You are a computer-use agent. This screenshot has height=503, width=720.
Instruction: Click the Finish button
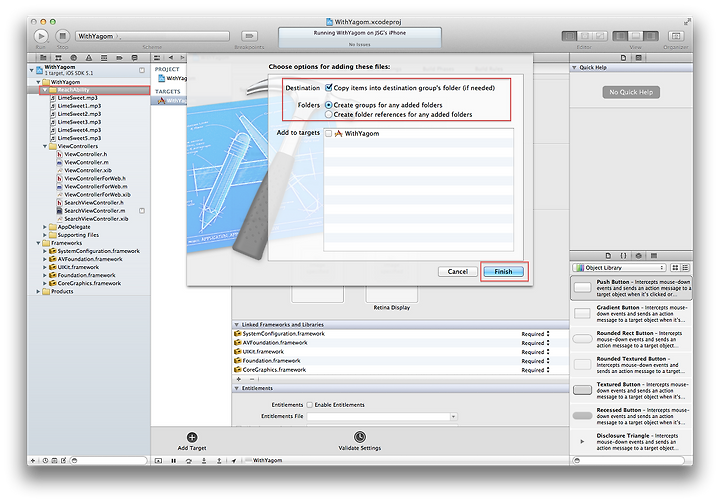(503, 271)
